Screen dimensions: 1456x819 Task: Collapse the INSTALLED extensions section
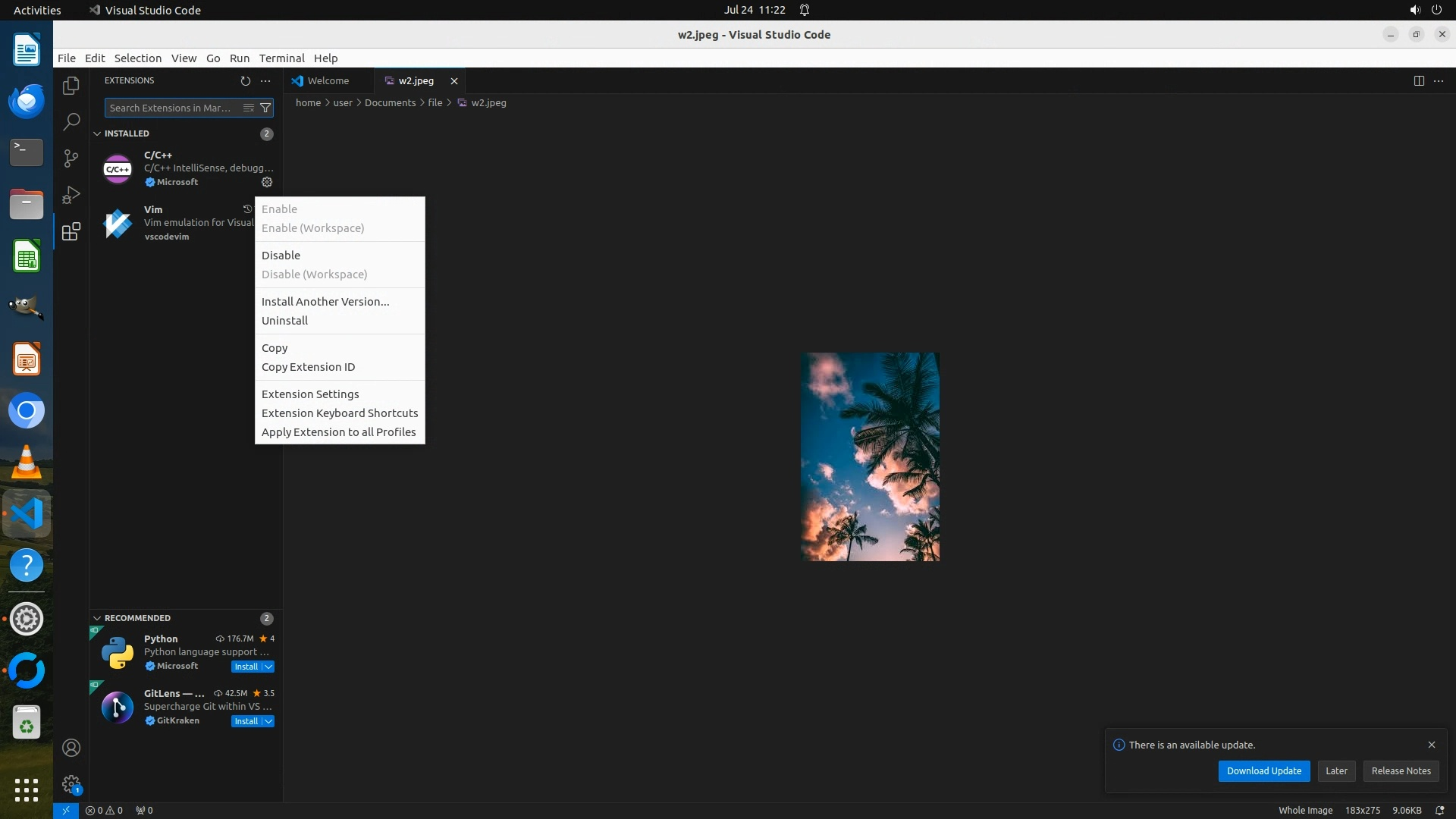click(x=97, y=133)
